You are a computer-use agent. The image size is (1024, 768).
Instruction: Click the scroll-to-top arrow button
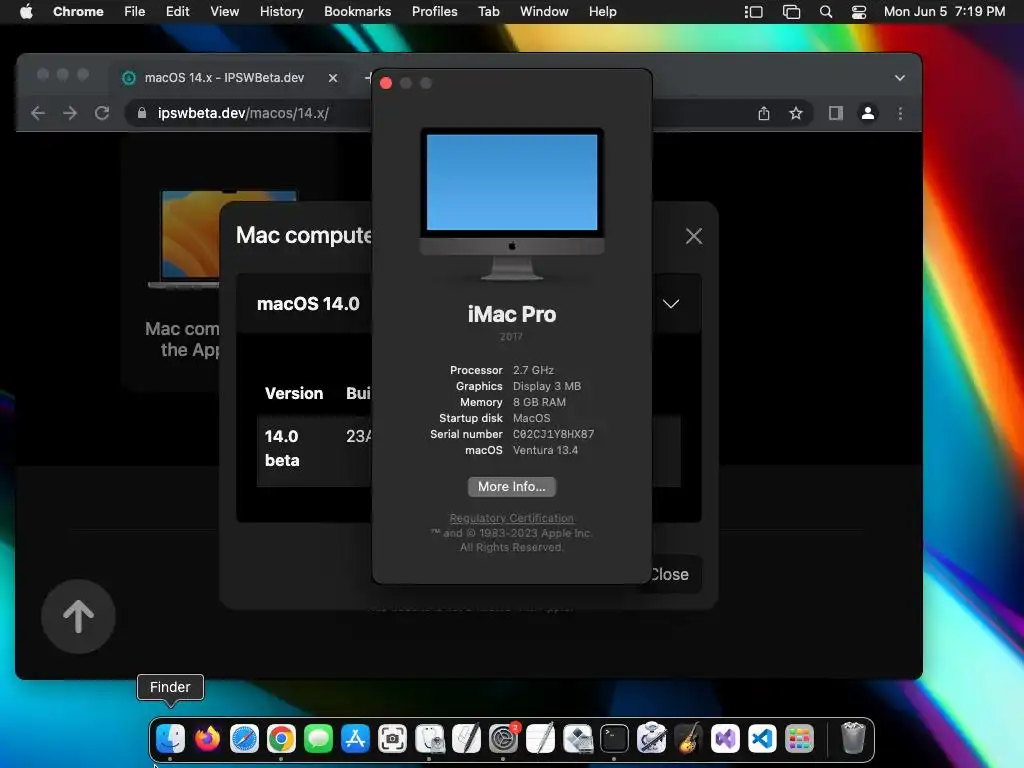tap(78, 616)
